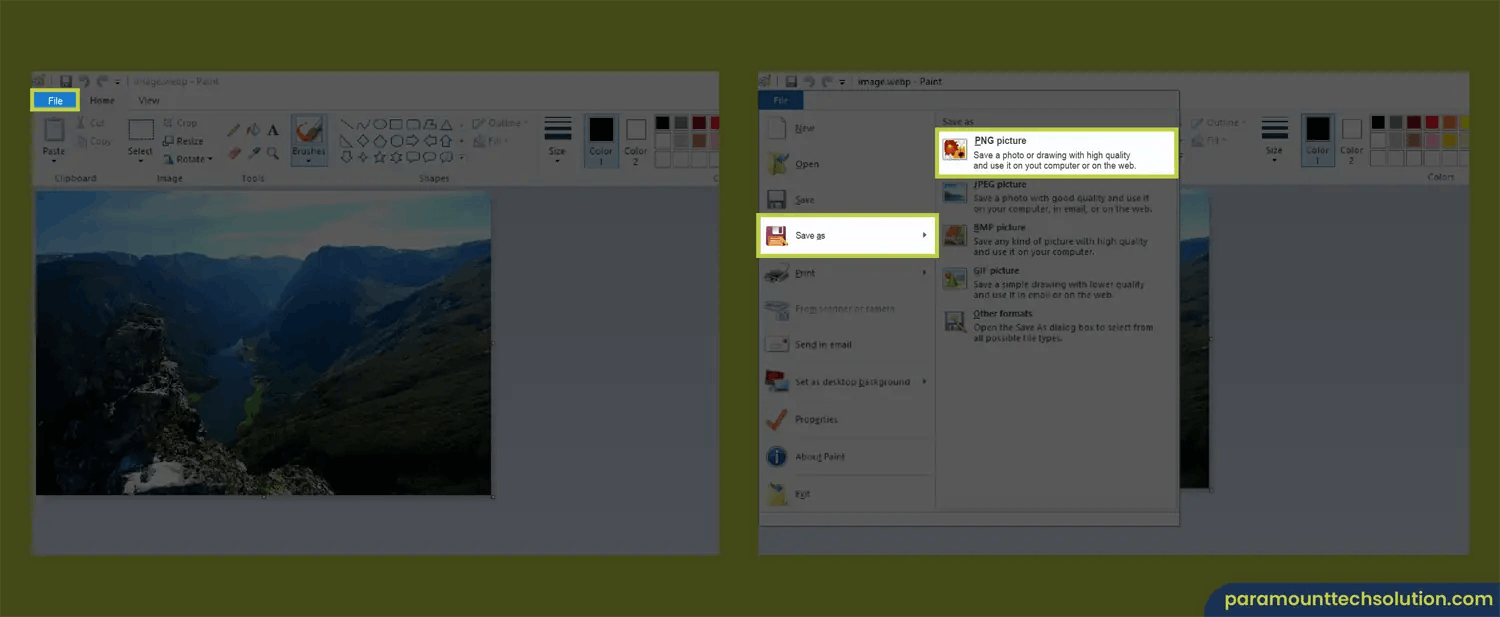Select Color 2 in left Paint window

pyautogui.click(x=636, y=141)
